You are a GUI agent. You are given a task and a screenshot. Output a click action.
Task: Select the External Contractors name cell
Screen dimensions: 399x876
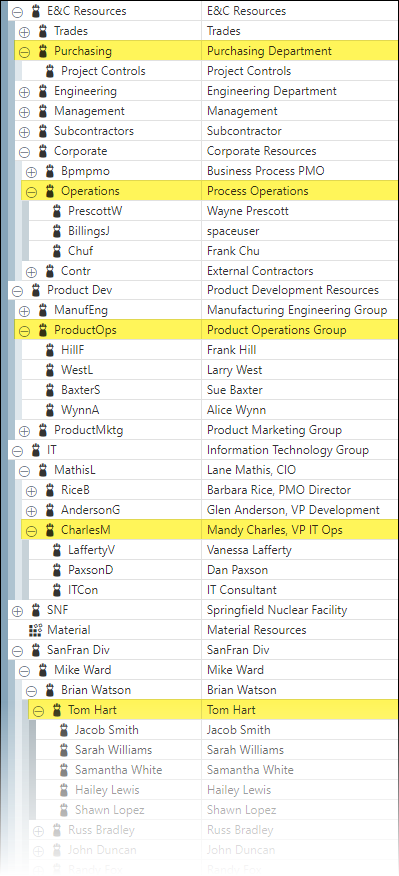(300, 271)
